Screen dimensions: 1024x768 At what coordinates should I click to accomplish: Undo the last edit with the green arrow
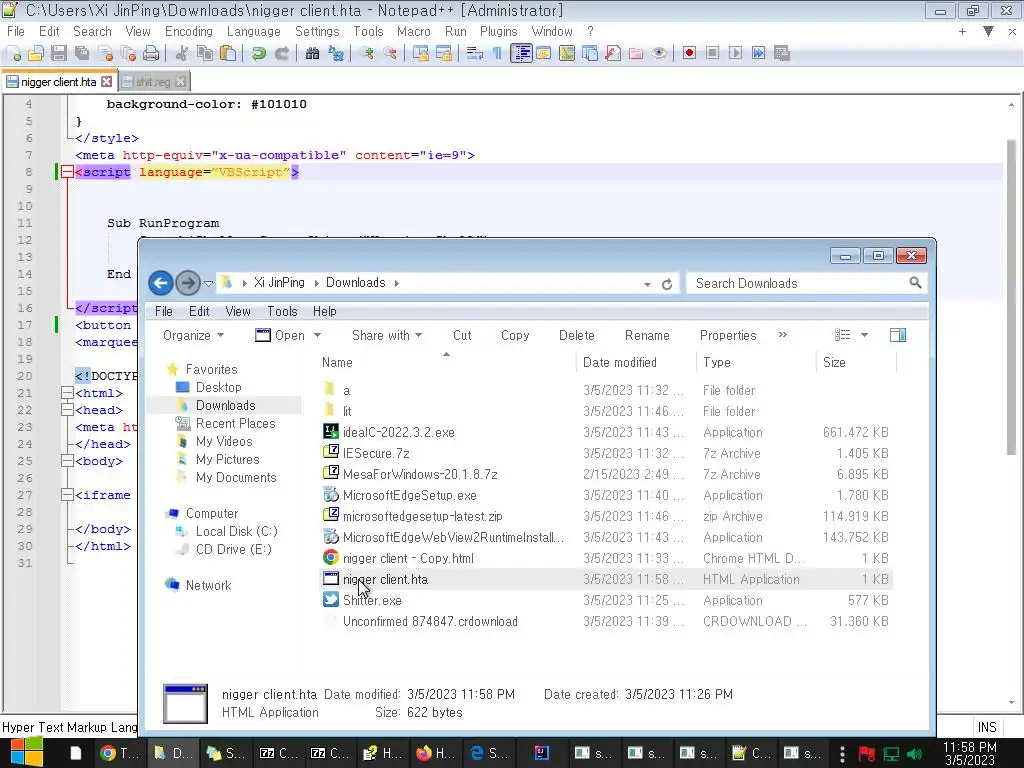click(259, 54)
